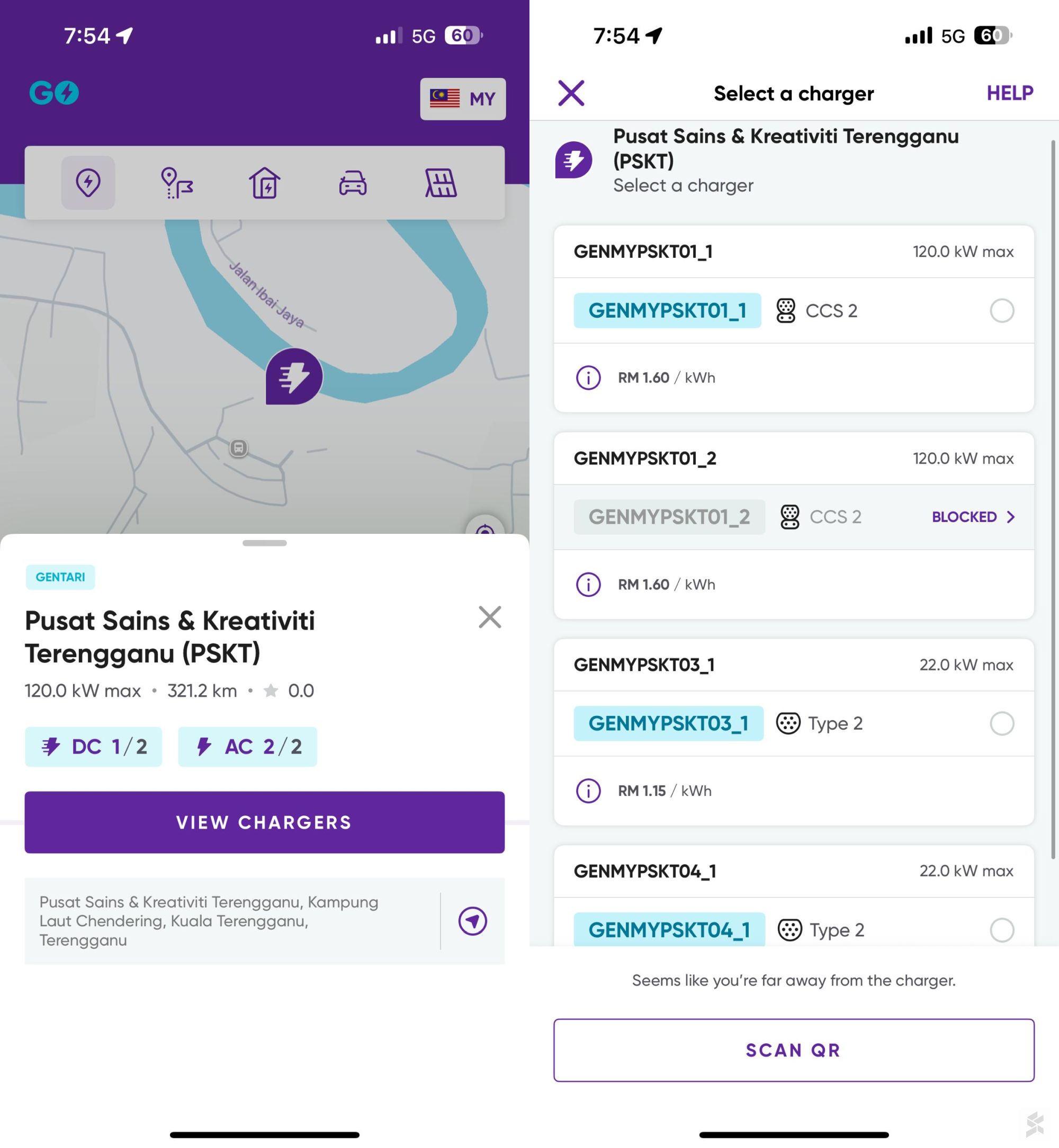Tap the home charger icon

pyautogui.click(x=264, y=183)
